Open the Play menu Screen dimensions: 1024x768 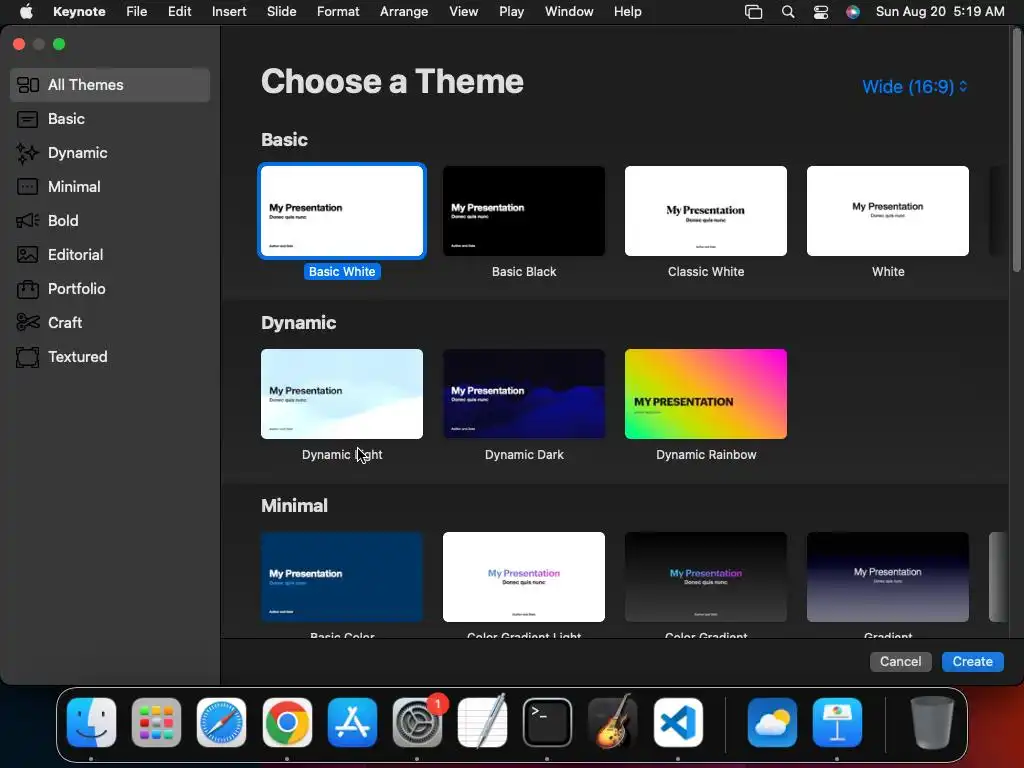(x=511, y=12)
